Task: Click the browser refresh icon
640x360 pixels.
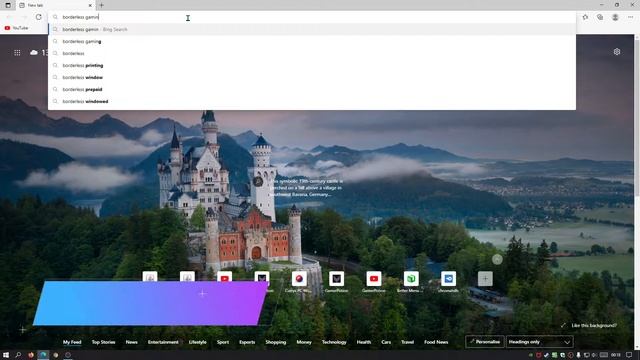Action: (x=38, y=17)
